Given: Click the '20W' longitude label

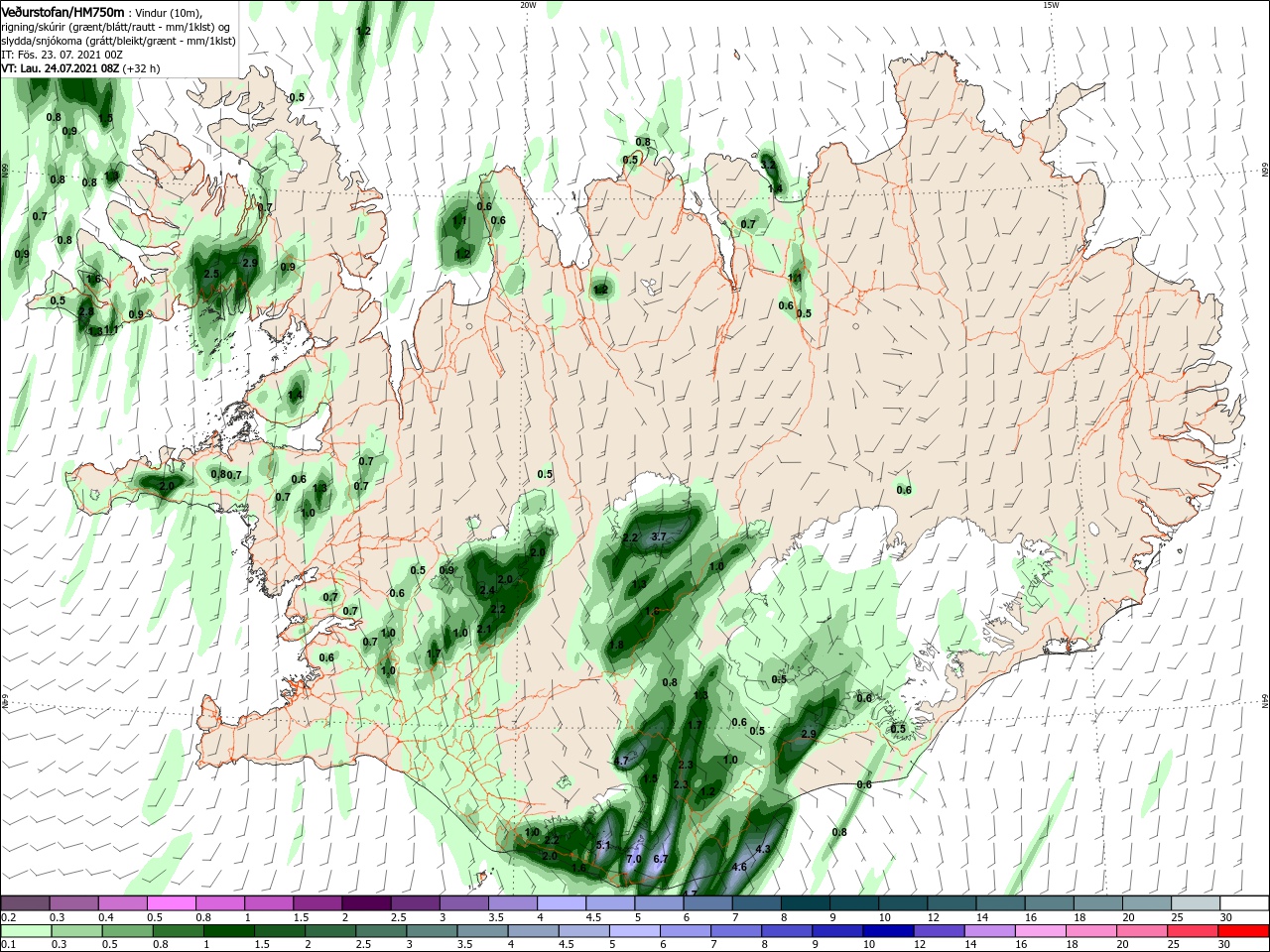Looking at the screenshot, I should [x=528, y=5].
